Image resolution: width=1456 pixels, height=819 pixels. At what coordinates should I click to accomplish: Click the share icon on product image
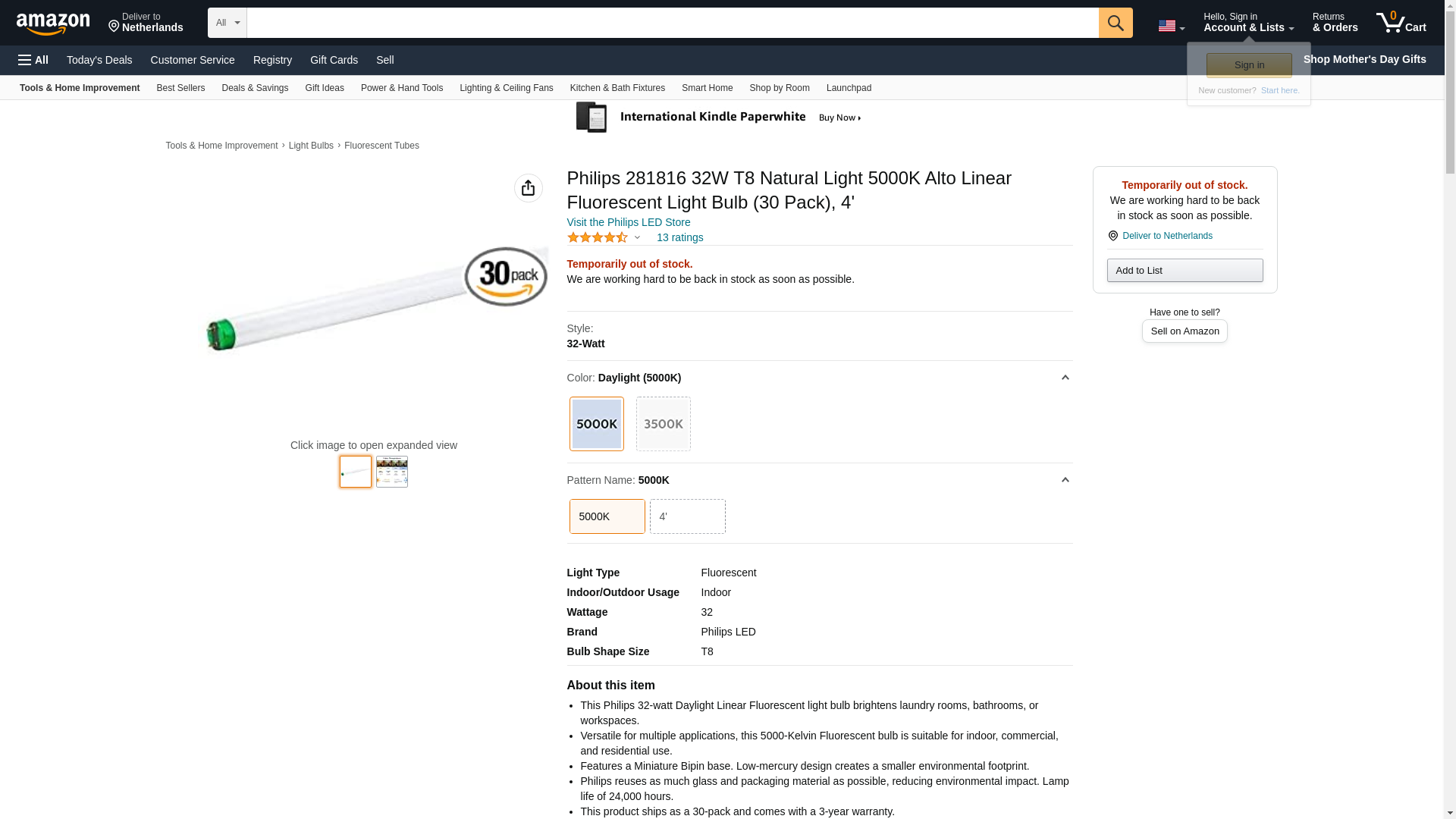point(528,188)
